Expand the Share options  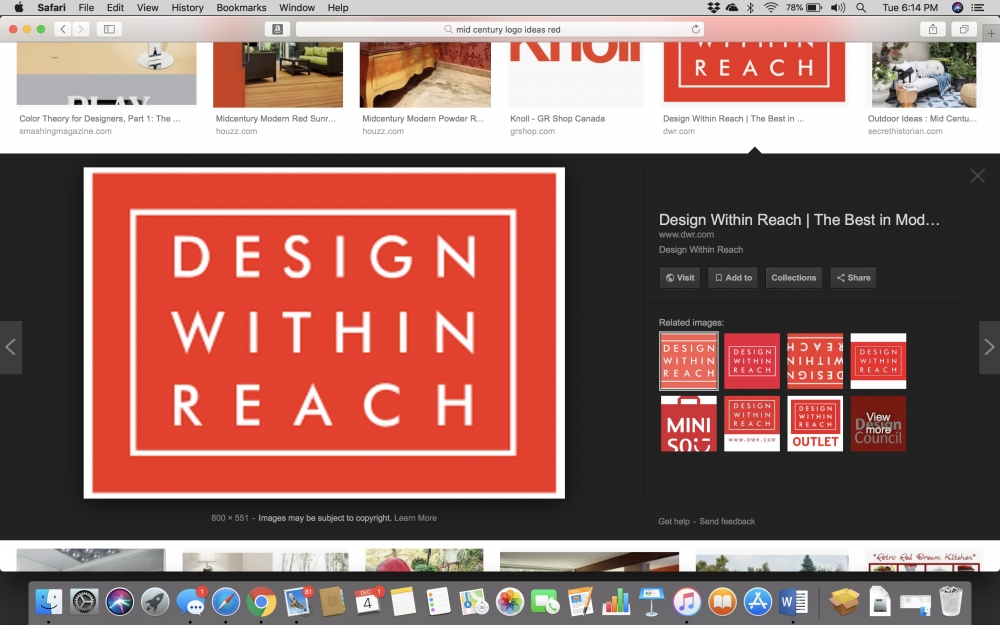[x=853, y=278]
